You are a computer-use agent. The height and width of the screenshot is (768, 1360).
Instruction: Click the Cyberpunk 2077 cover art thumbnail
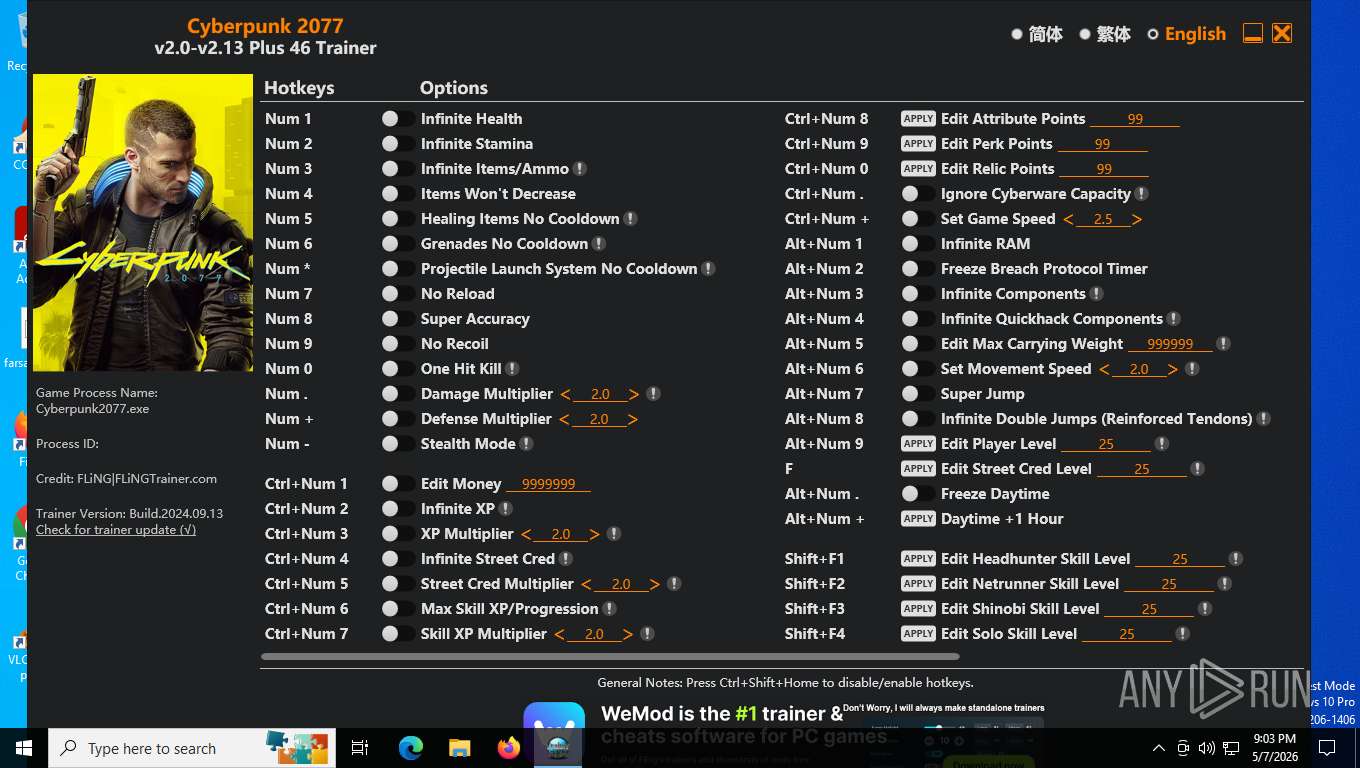point(143,222)
